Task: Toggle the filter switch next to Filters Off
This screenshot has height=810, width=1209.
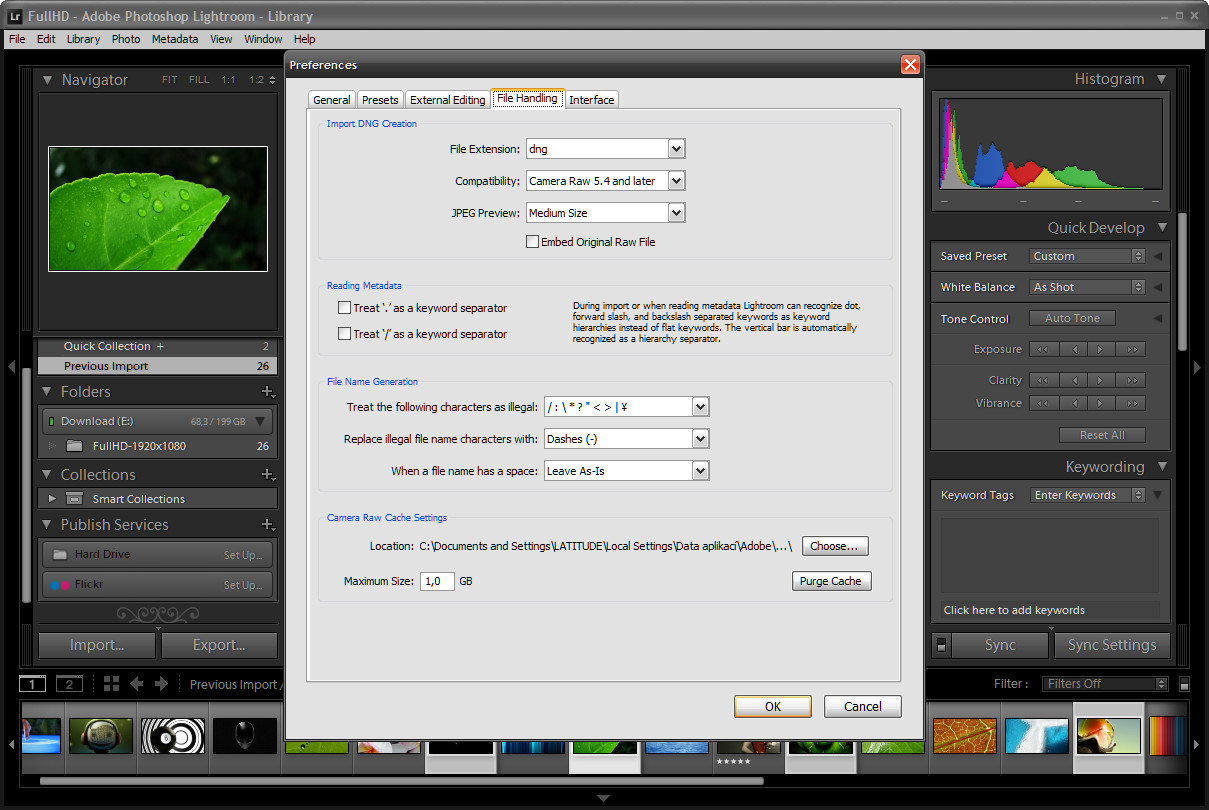Action: (x=1185, y=684)
